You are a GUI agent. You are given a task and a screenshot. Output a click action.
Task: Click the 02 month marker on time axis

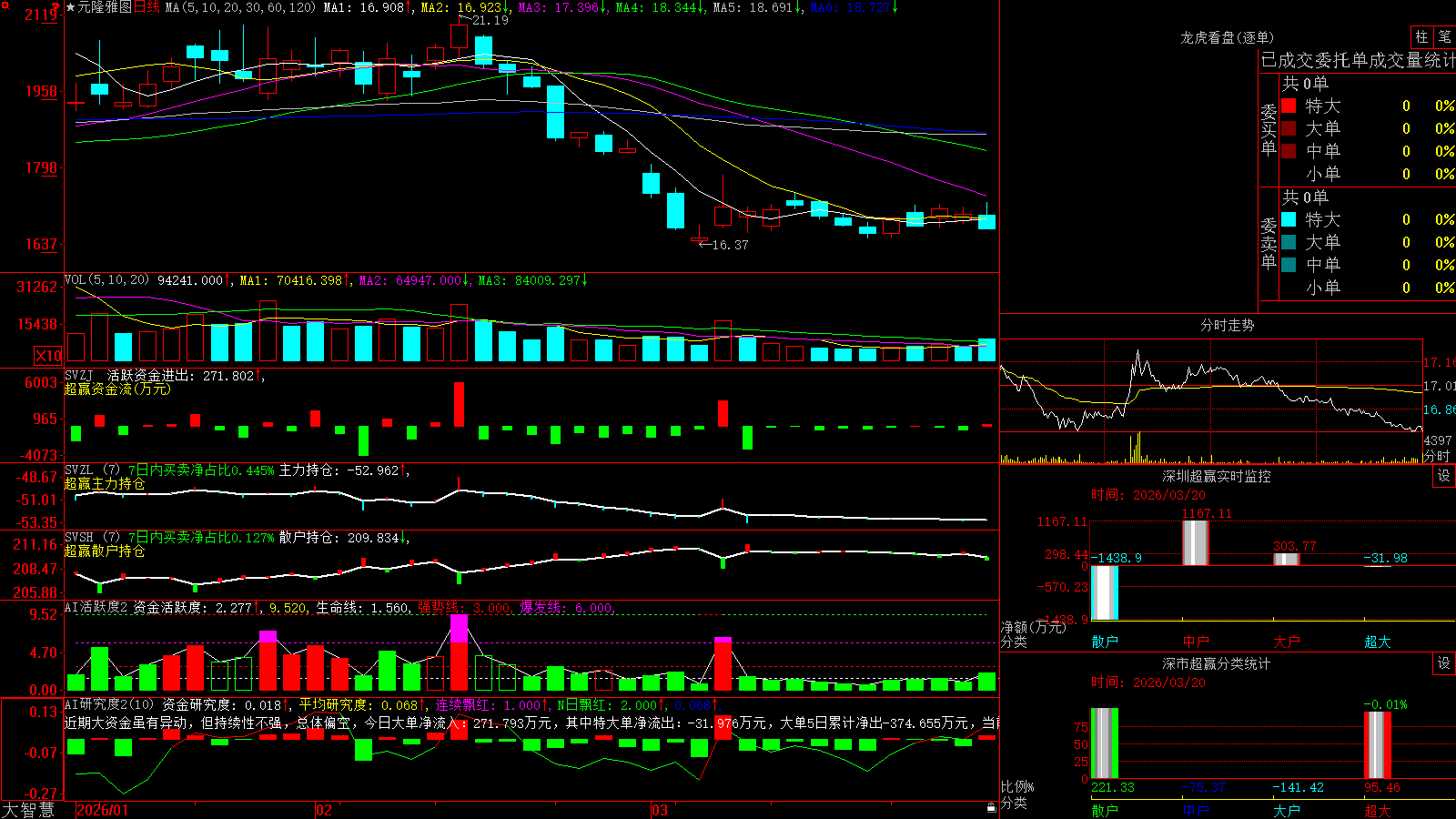tap(324, 810)
